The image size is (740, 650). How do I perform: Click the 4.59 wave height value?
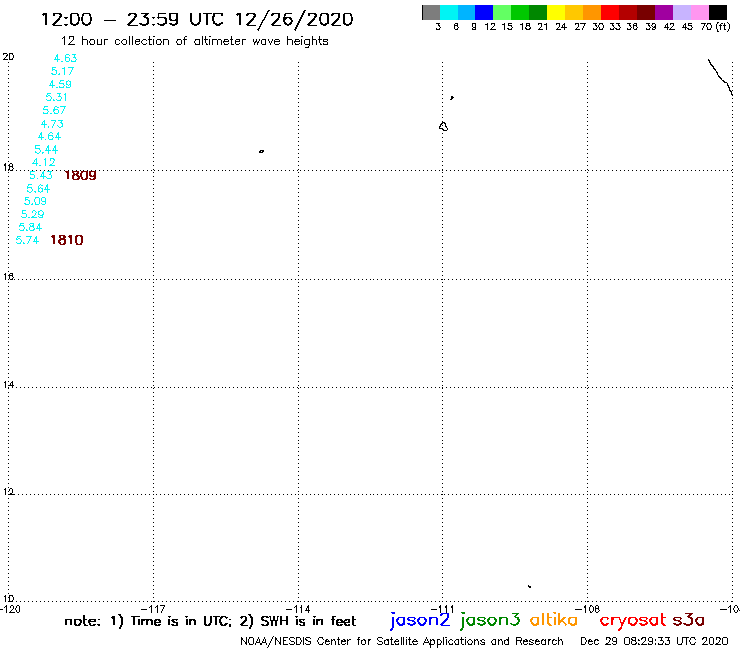click(60, 84)
